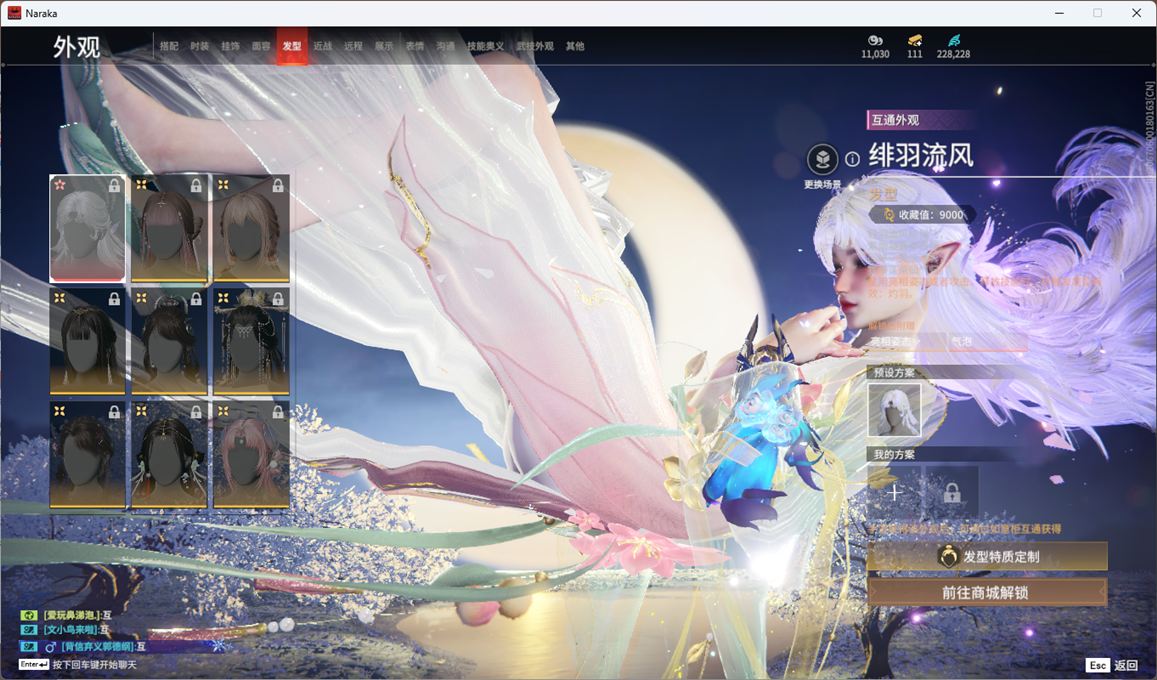Open the 挂饰 tab
Image resolution: width=1157 pixels, height=680 pixels.
point(230,46)
